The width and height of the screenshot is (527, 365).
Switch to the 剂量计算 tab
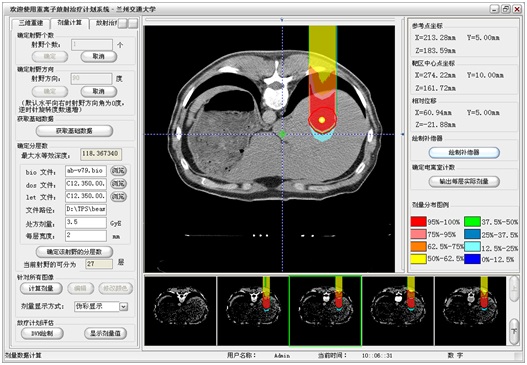click(x=70, y=23)
